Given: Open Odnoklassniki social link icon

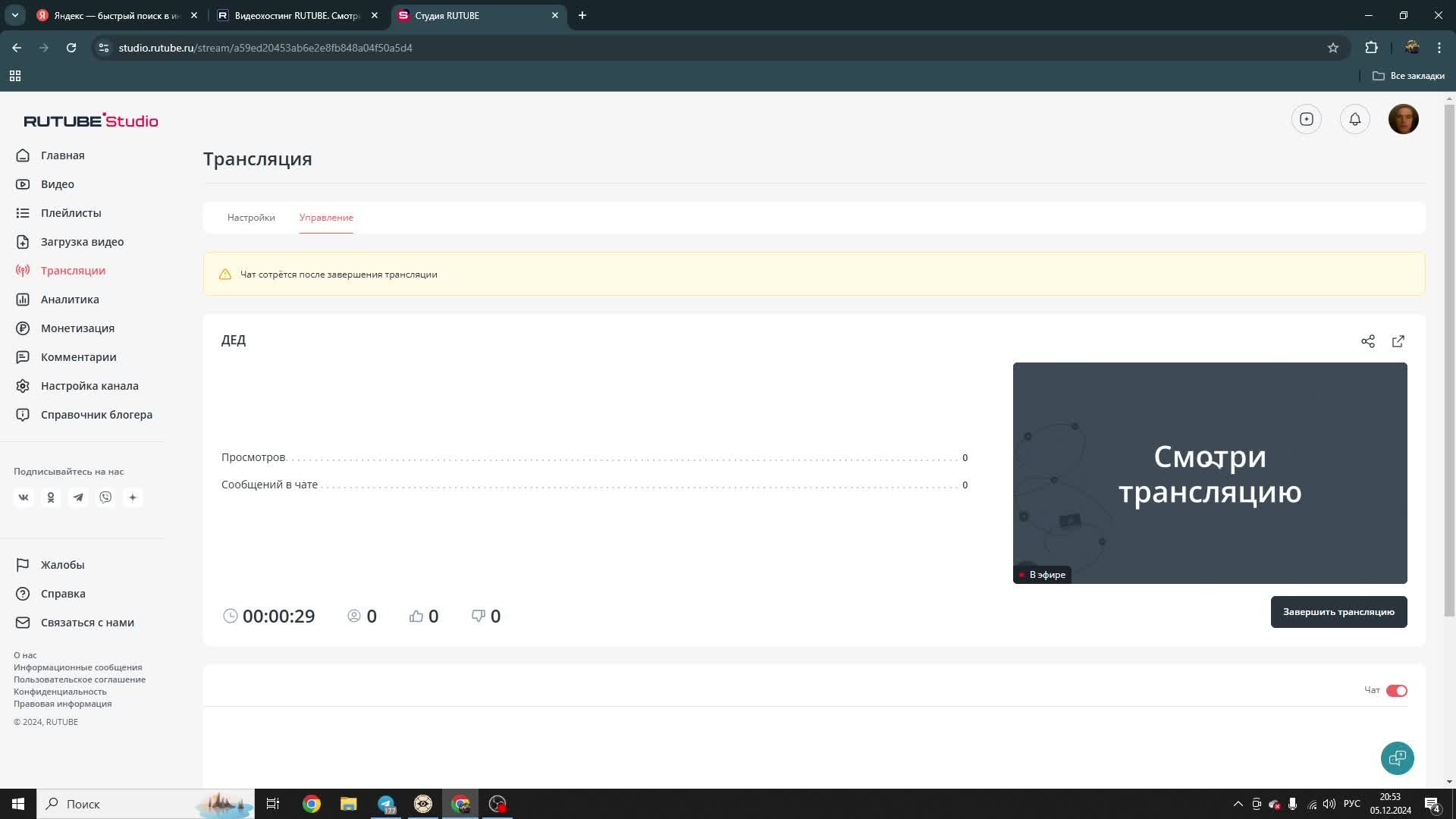Looking at the screenshot, I should [51, 497].
